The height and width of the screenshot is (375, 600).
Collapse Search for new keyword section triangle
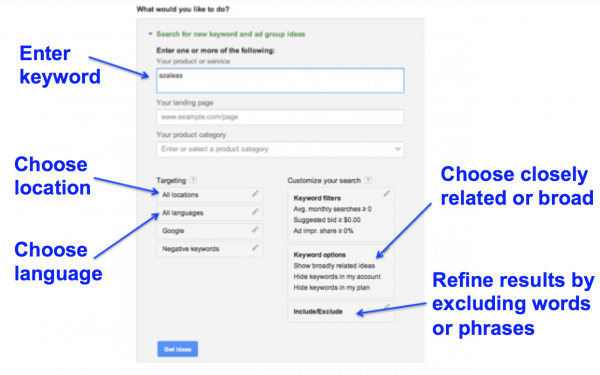pyautogui.click(x=150, y=34)
